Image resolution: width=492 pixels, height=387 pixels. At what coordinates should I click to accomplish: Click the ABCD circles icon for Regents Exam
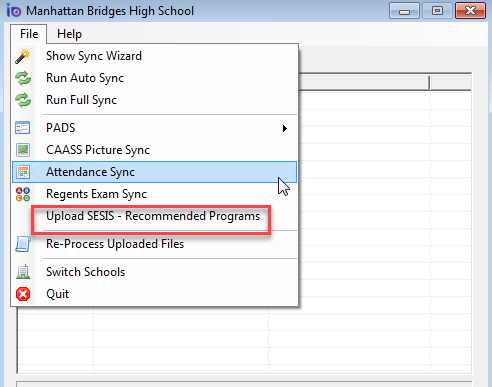23,194
